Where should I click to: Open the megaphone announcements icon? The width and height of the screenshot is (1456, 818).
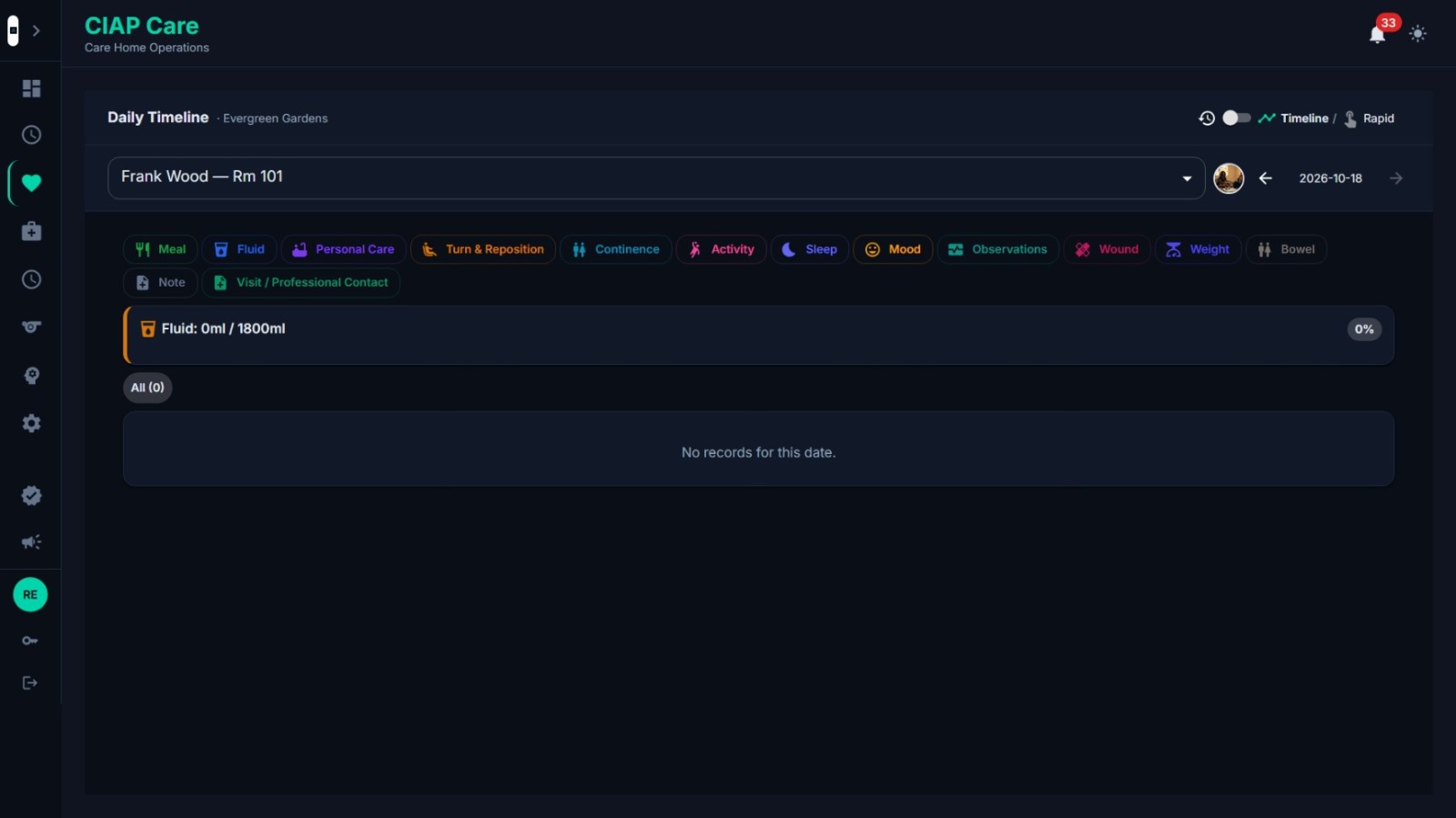[x=31, y=542]
